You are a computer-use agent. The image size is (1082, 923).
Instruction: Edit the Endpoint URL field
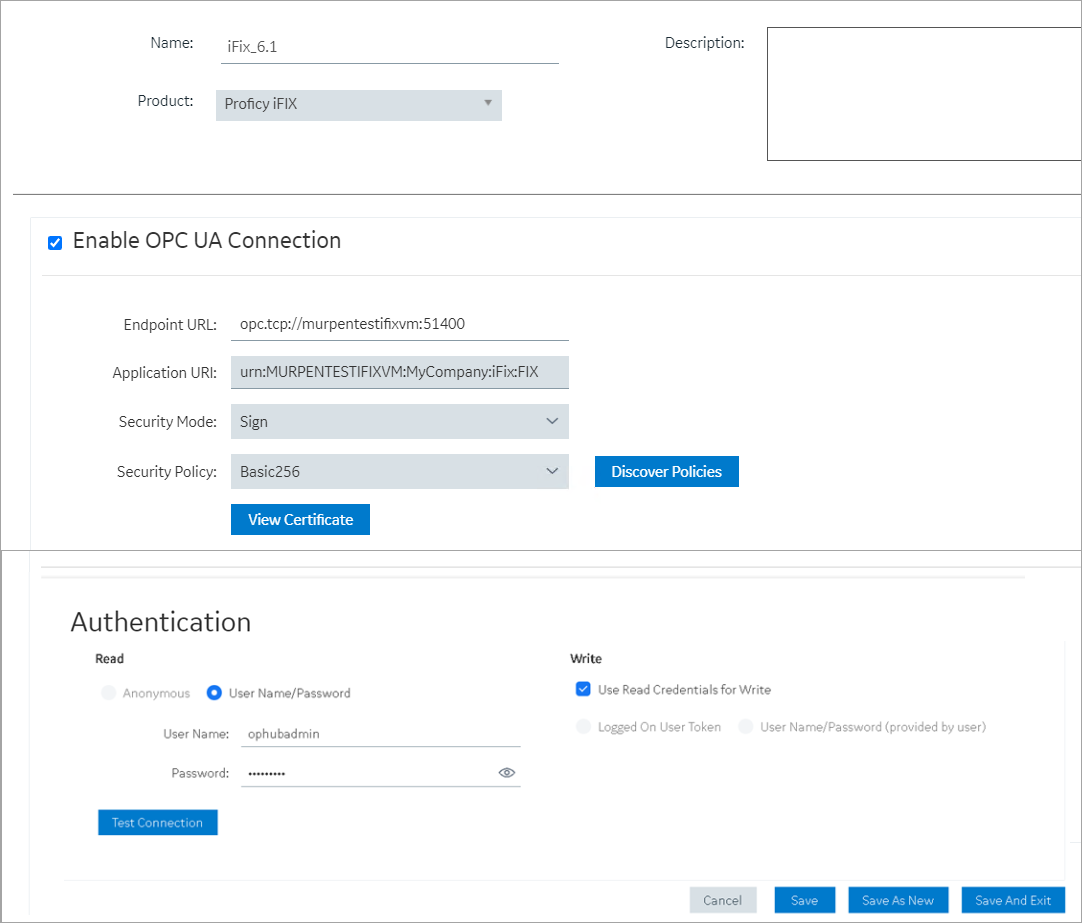pyautogui.click(x=400, y=324)
